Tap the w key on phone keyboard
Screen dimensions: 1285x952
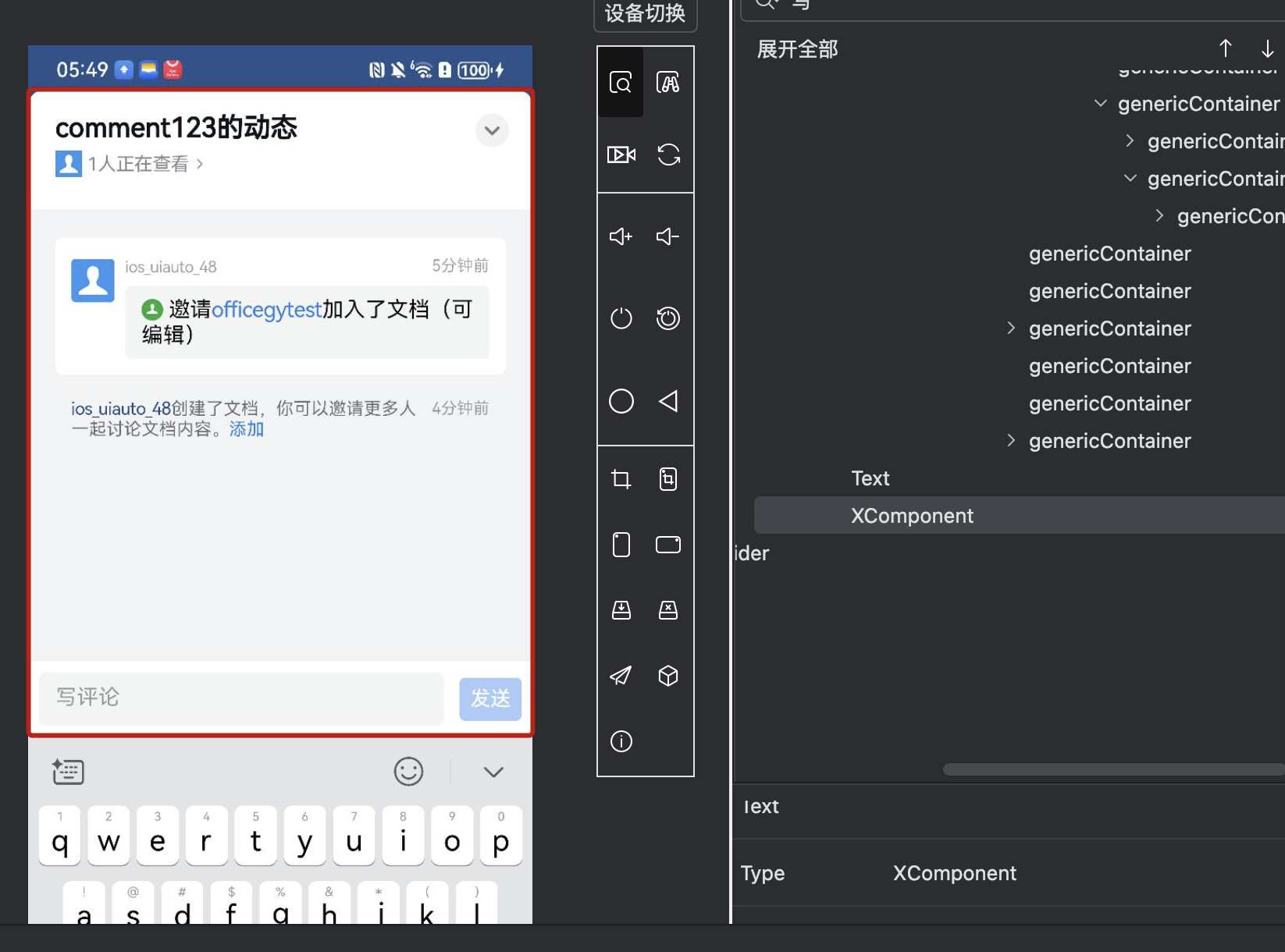click(x=109, y=835)
